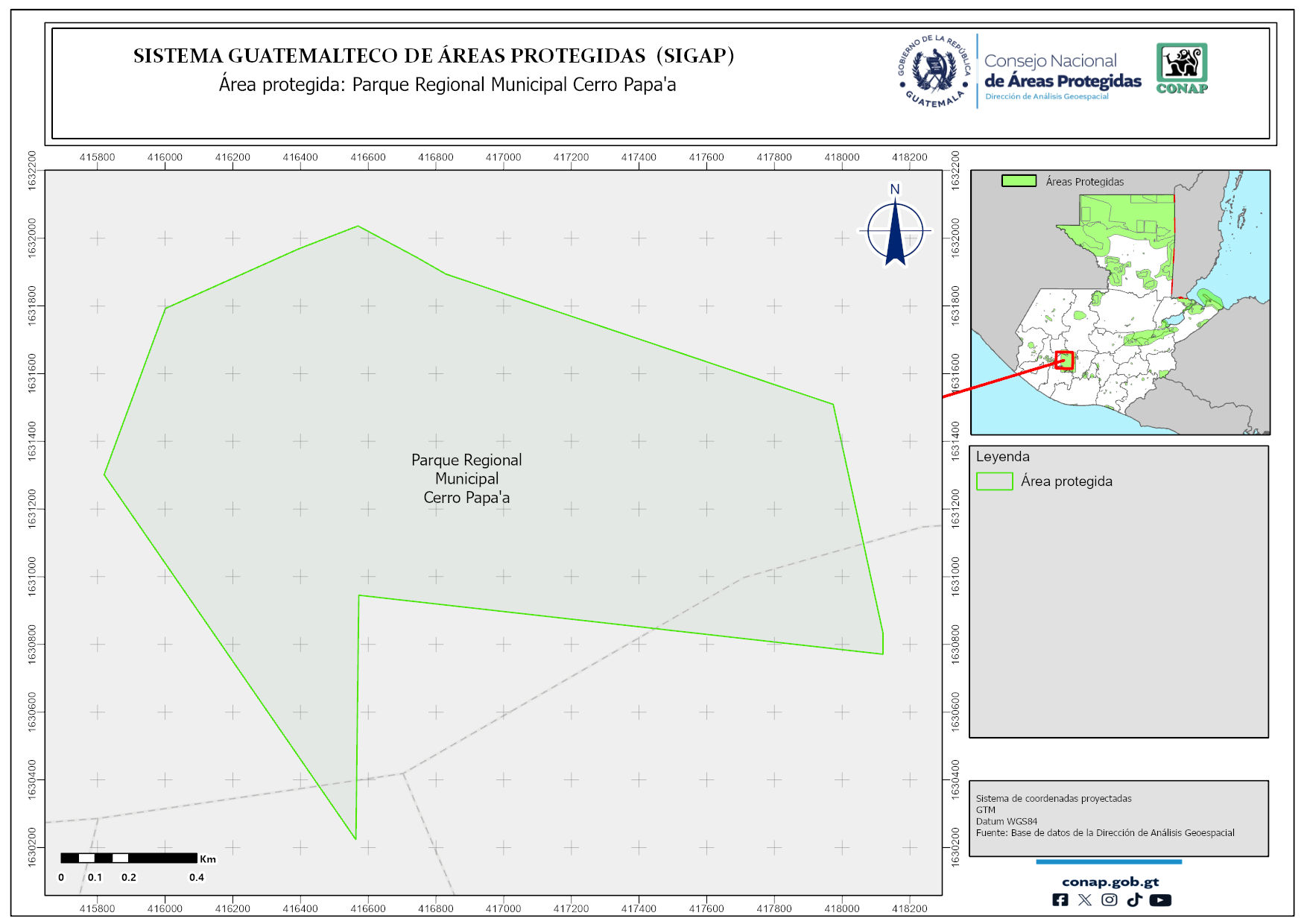1307x924 pixels.
Task: Open the YouTube icon in the footer
Action: click(x=1159, y=899)
